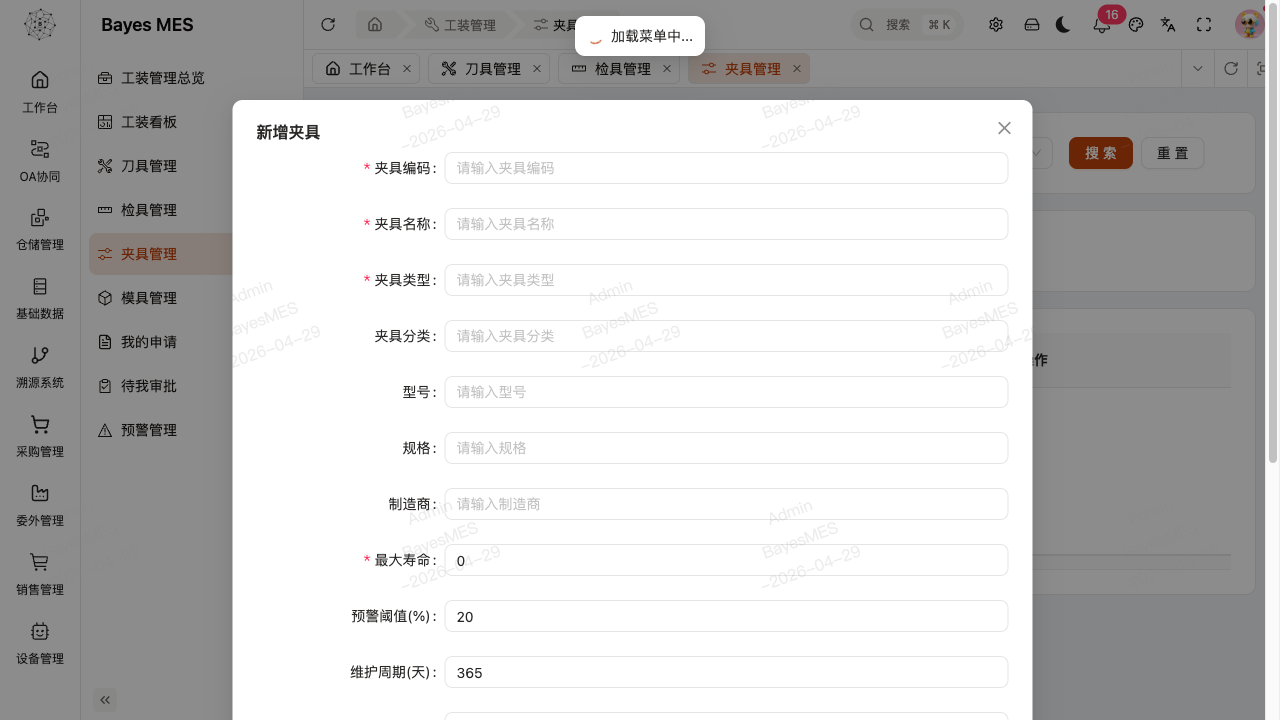Click the refresh icon in top bar
Screen dimensions: 1280x720
pos(328,25)
